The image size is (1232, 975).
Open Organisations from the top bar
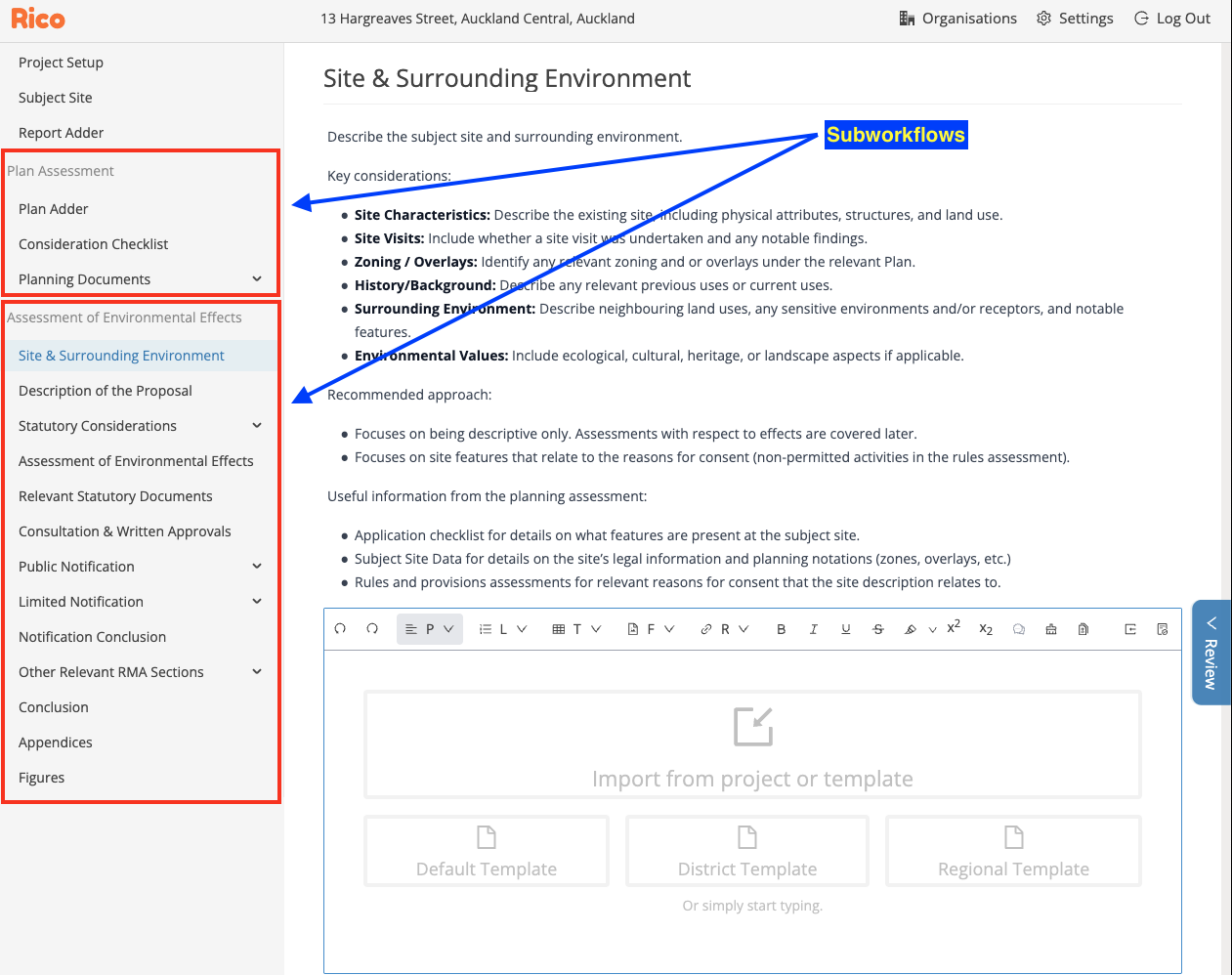click(958, 19)
